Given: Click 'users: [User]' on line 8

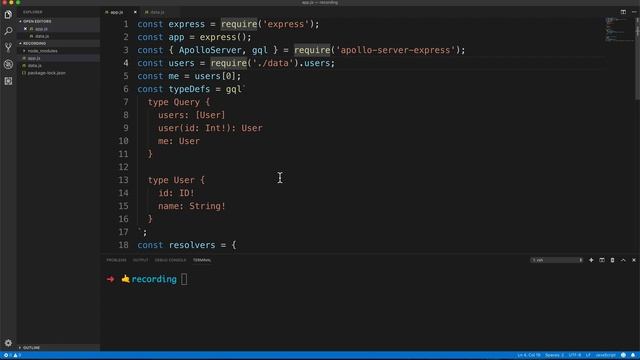Looking at the screenshot, I should [191, 115].
